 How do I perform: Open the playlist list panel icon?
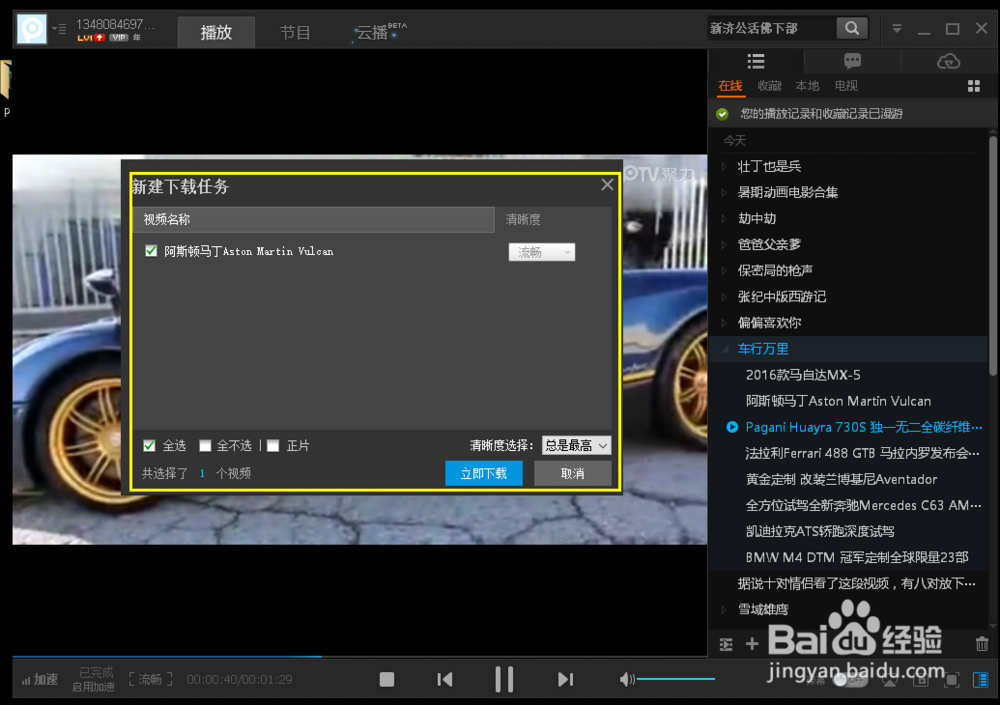click(756, 61)
